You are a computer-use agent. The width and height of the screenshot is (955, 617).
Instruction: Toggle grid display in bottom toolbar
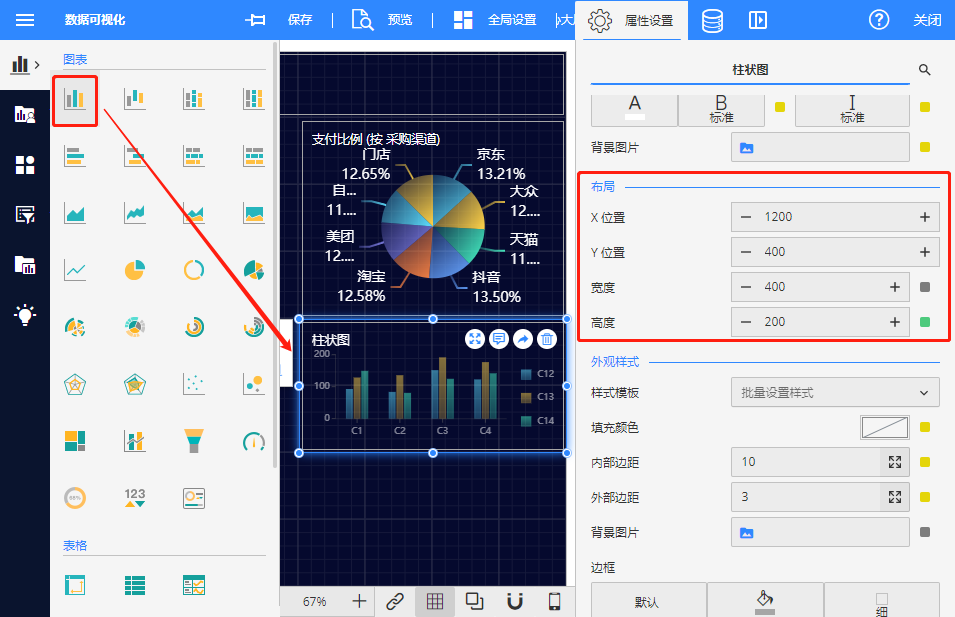click(x=435, y=601)
